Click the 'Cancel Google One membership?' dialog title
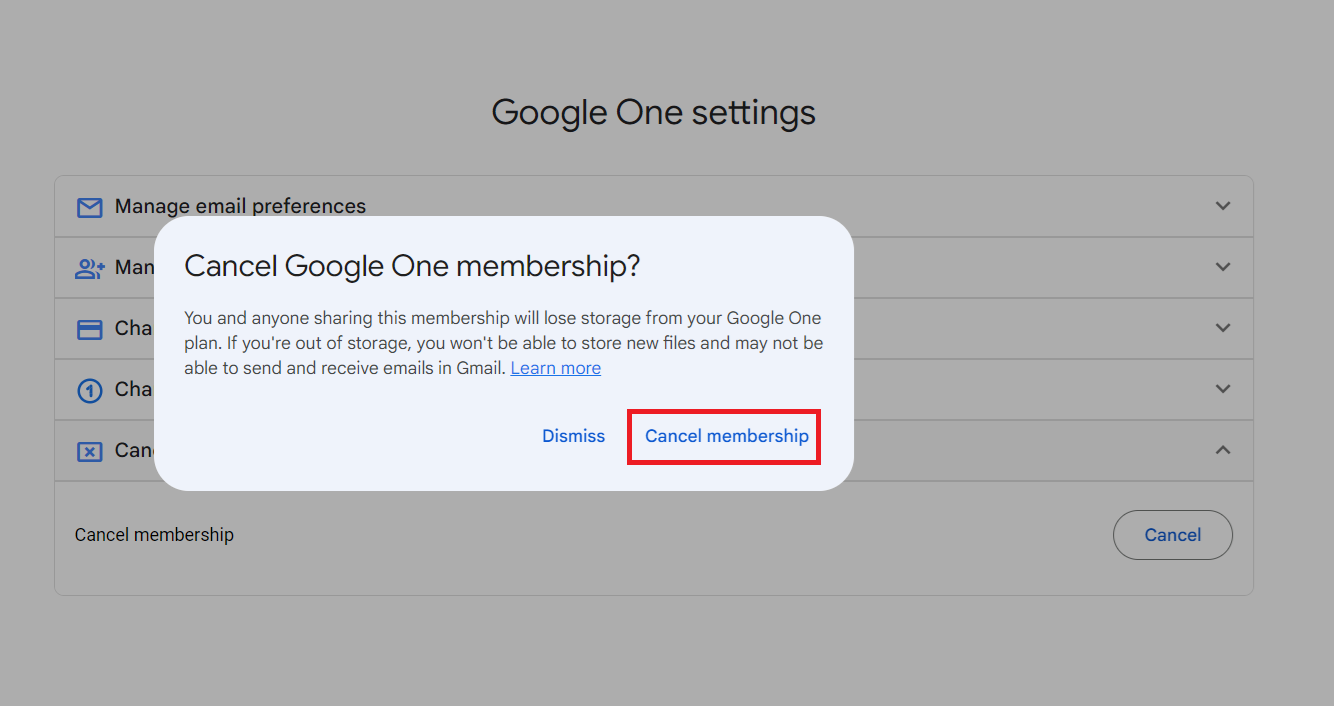1334x706 pixels. click(x=412, y=266)
